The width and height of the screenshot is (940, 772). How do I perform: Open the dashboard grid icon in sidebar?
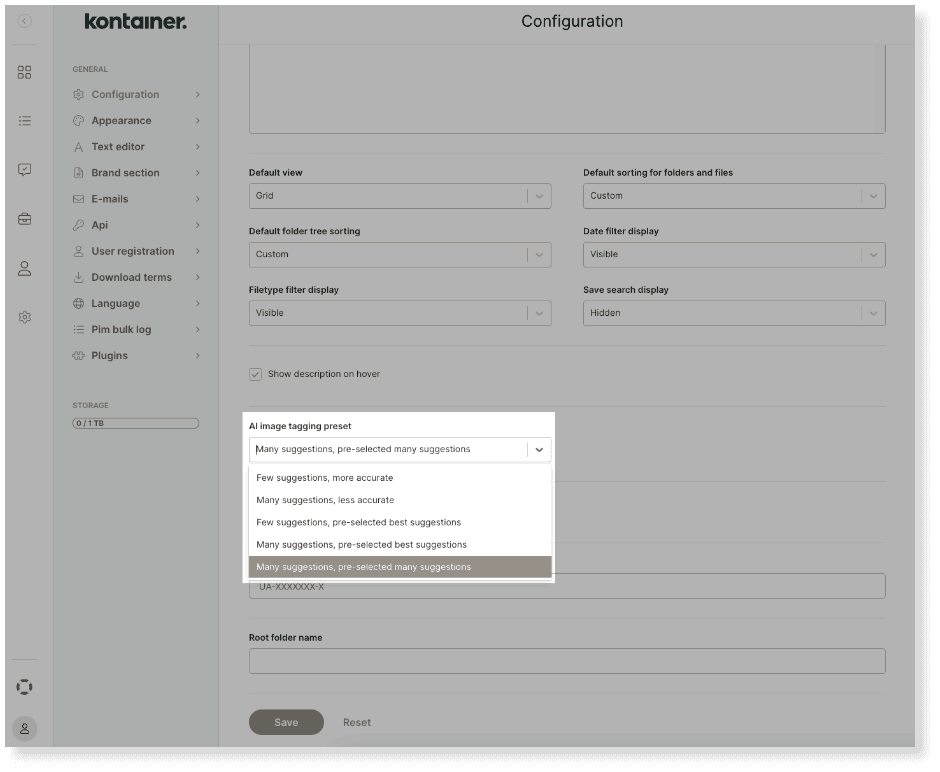pos(25,72)
